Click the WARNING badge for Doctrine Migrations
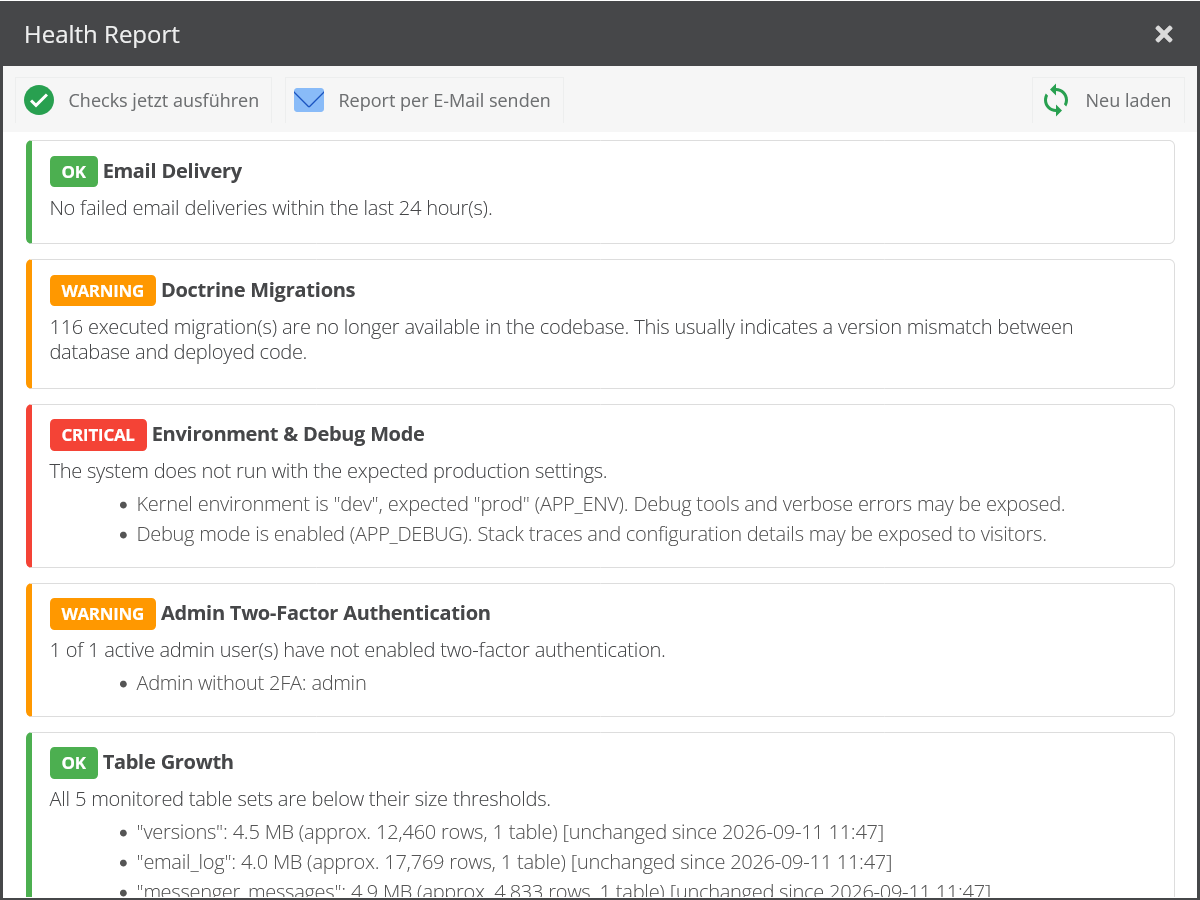1200x900 pixels. (103, 291)
